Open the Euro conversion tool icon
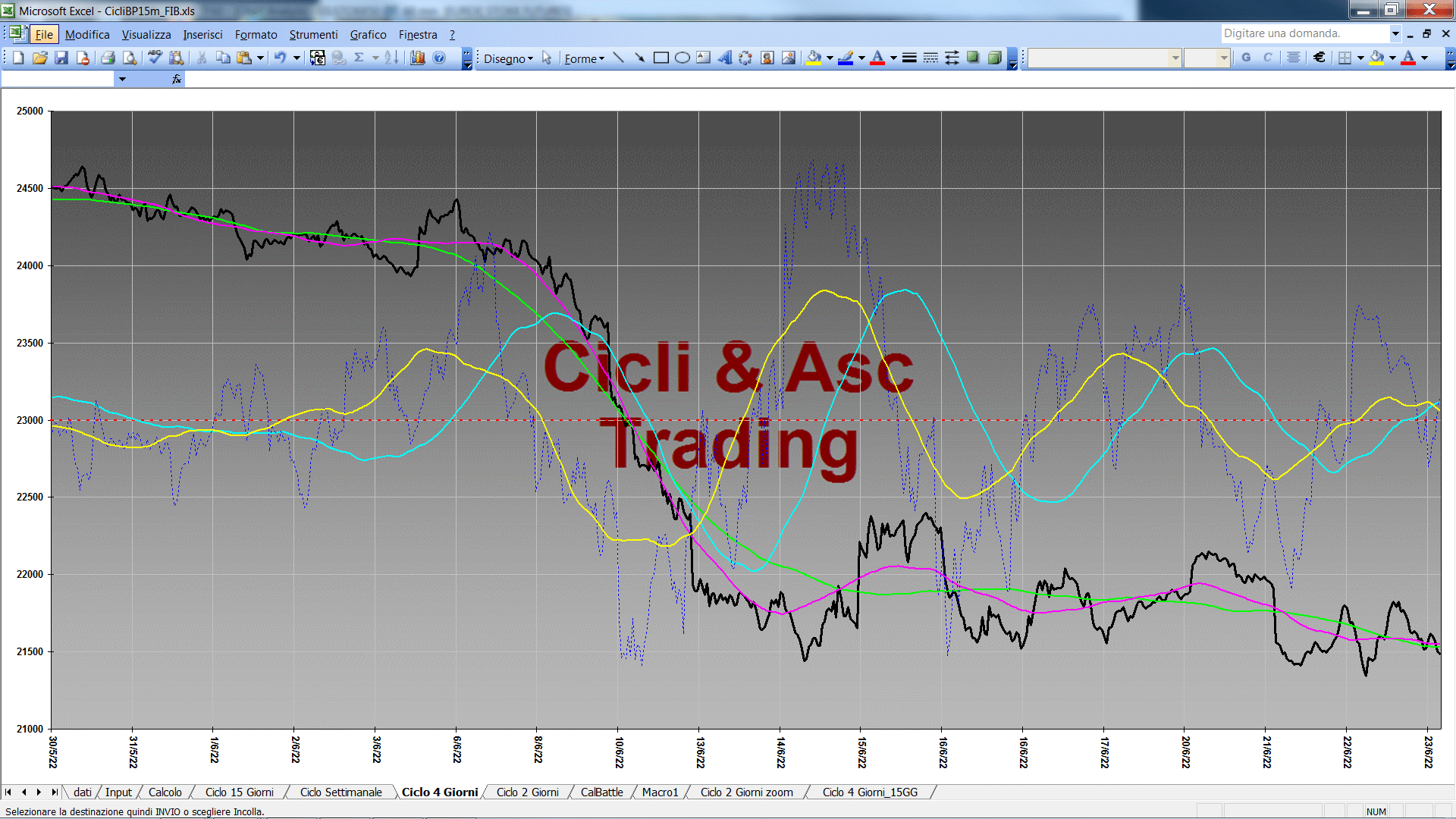The width and height of the screenshot is (1456, 819). [x=318, y=58]
